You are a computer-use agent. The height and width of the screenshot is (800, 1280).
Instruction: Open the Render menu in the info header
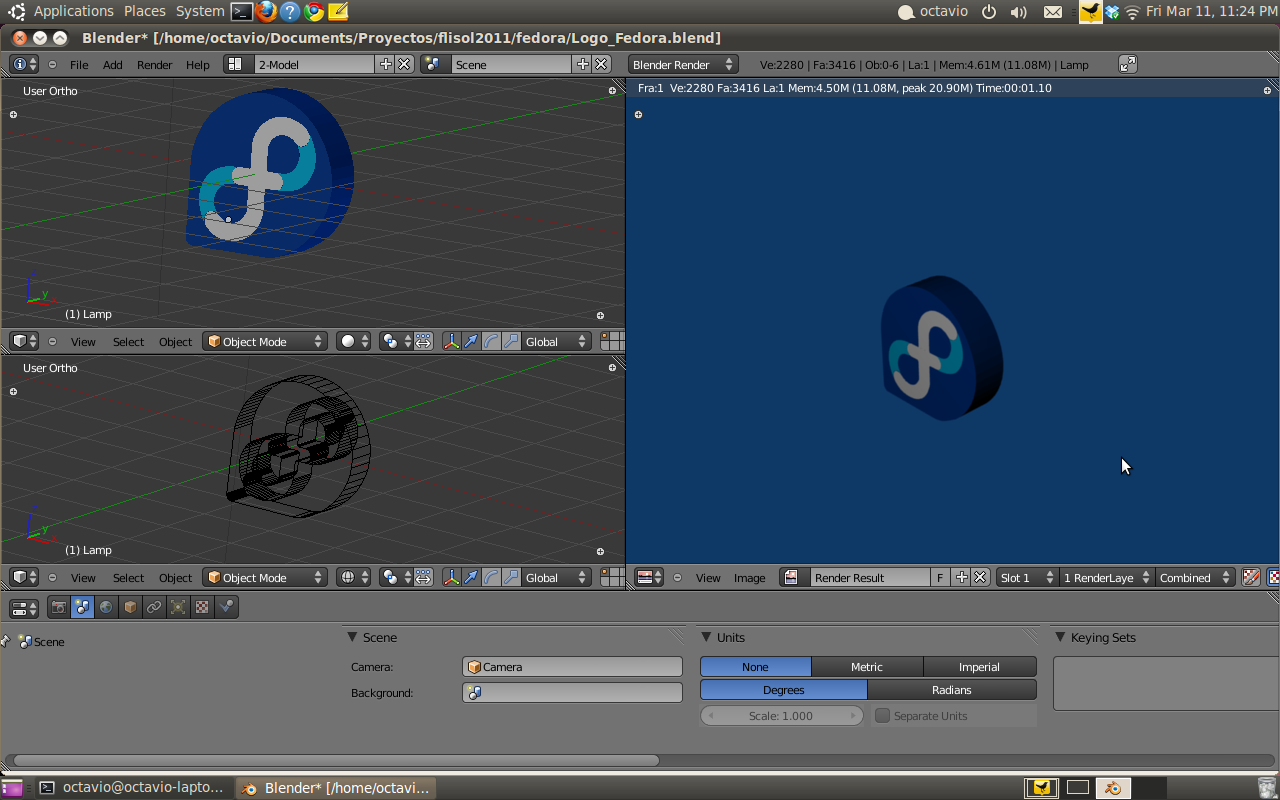coord(154,65)
